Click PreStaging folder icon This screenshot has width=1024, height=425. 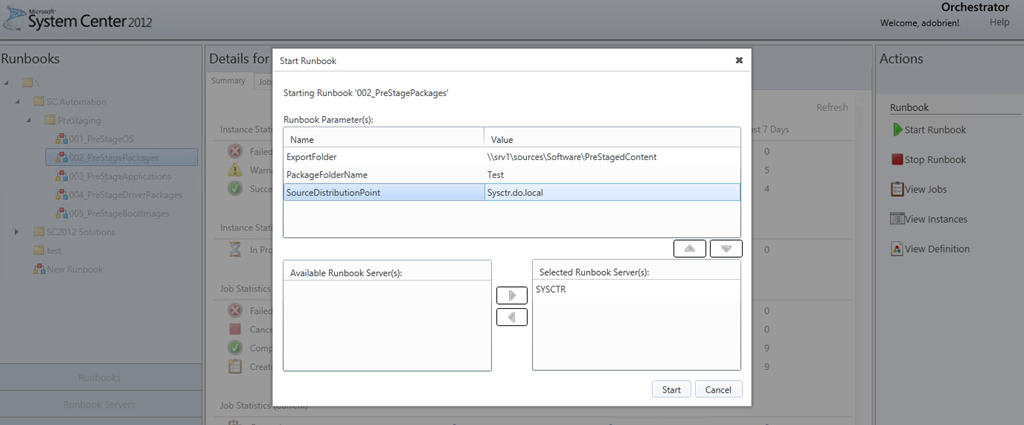point(50,121)
